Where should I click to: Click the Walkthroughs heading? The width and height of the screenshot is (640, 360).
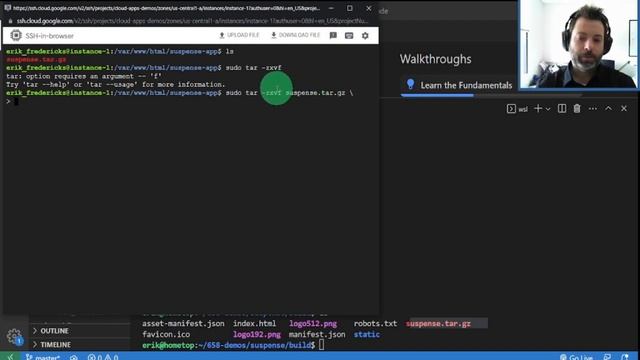click(x=436, y=59)
